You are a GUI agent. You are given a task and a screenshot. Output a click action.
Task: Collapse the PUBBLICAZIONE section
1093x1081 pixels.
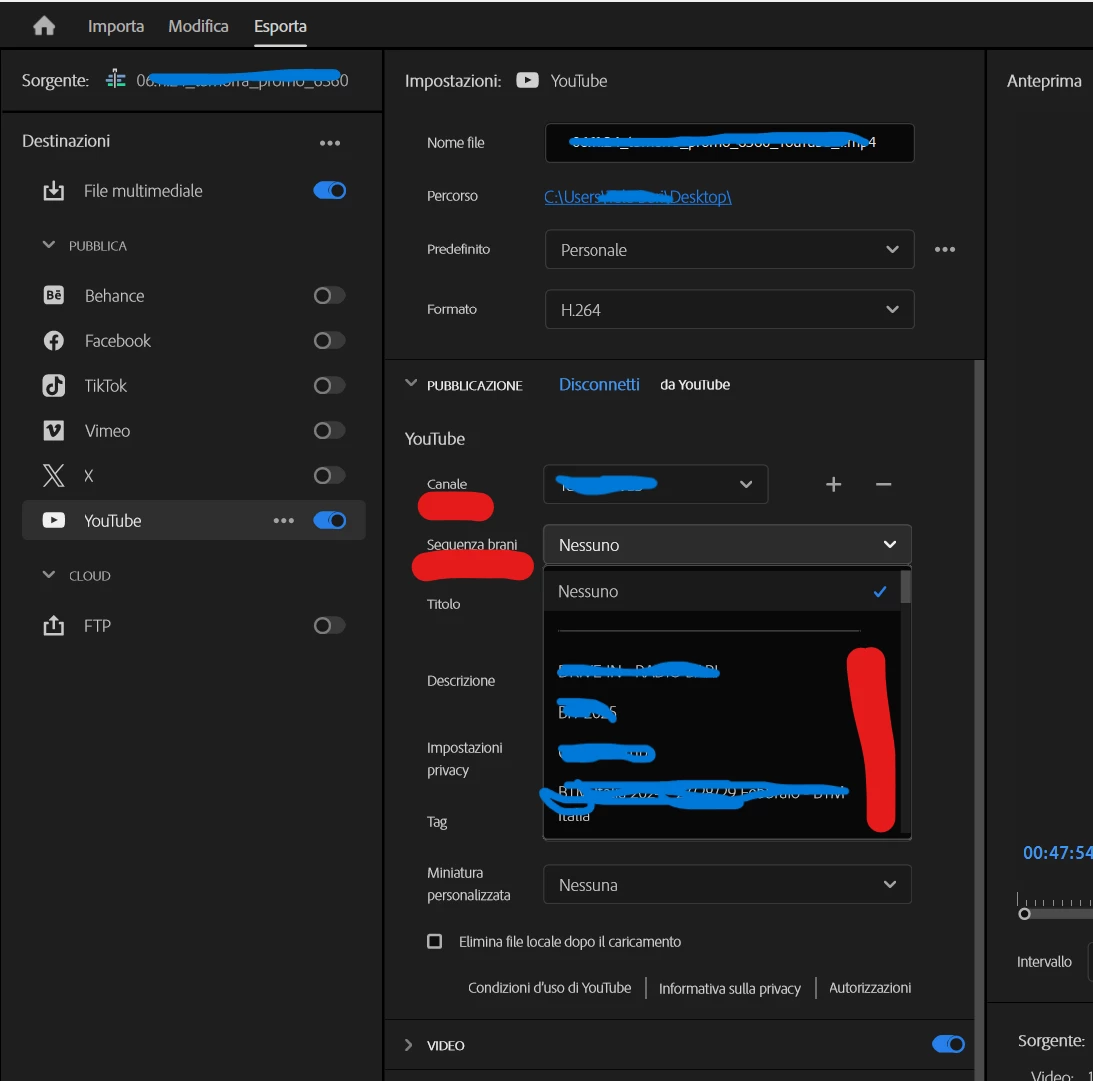point(411,383)
